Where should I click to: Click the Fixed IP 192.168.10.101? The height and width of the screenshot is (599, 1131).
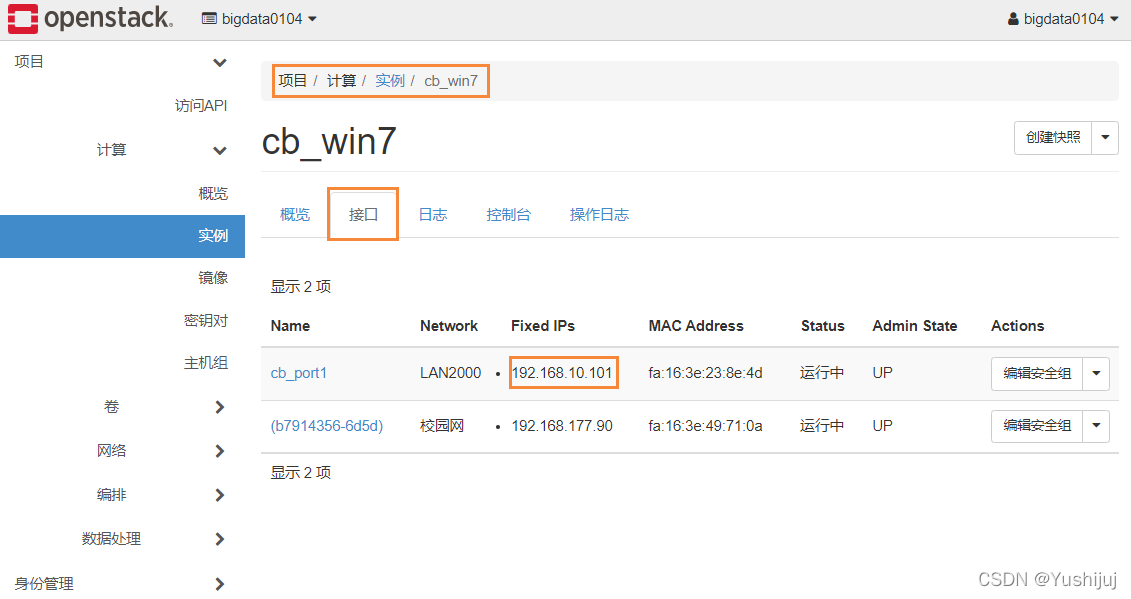coord(562,373)
